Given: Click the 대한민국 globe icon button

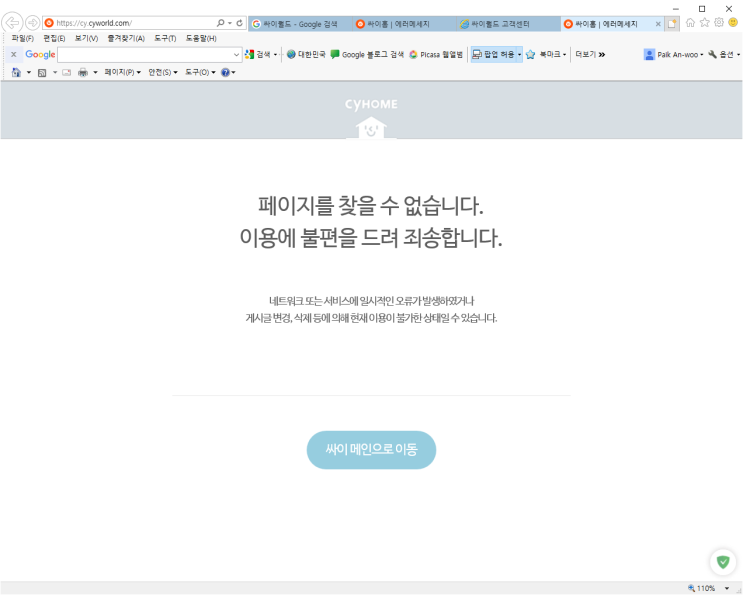Looking at the screenshot, I should tap(306, 54).
